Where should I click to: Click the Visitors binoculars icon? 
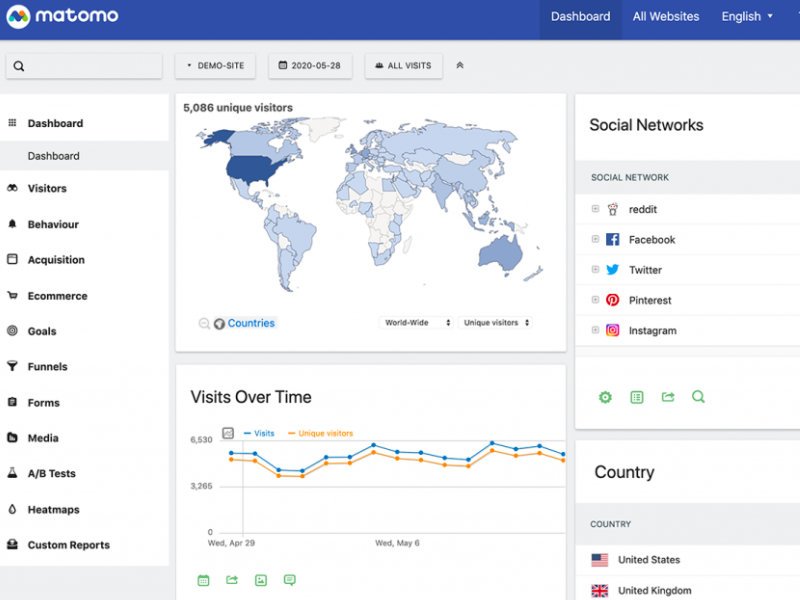click(12, 188)
